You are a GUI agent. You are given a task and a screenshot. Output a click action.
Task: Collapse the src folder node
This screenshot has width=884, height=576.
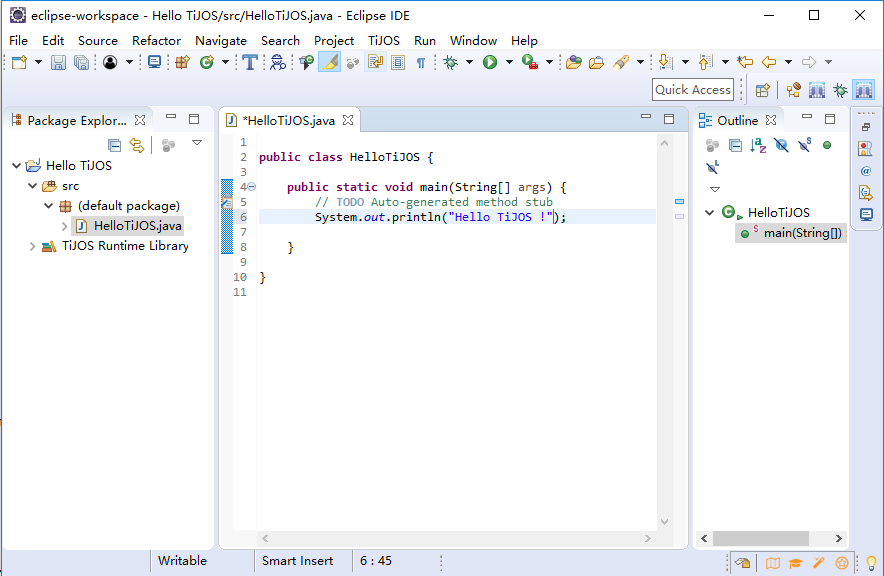point(33,186)
